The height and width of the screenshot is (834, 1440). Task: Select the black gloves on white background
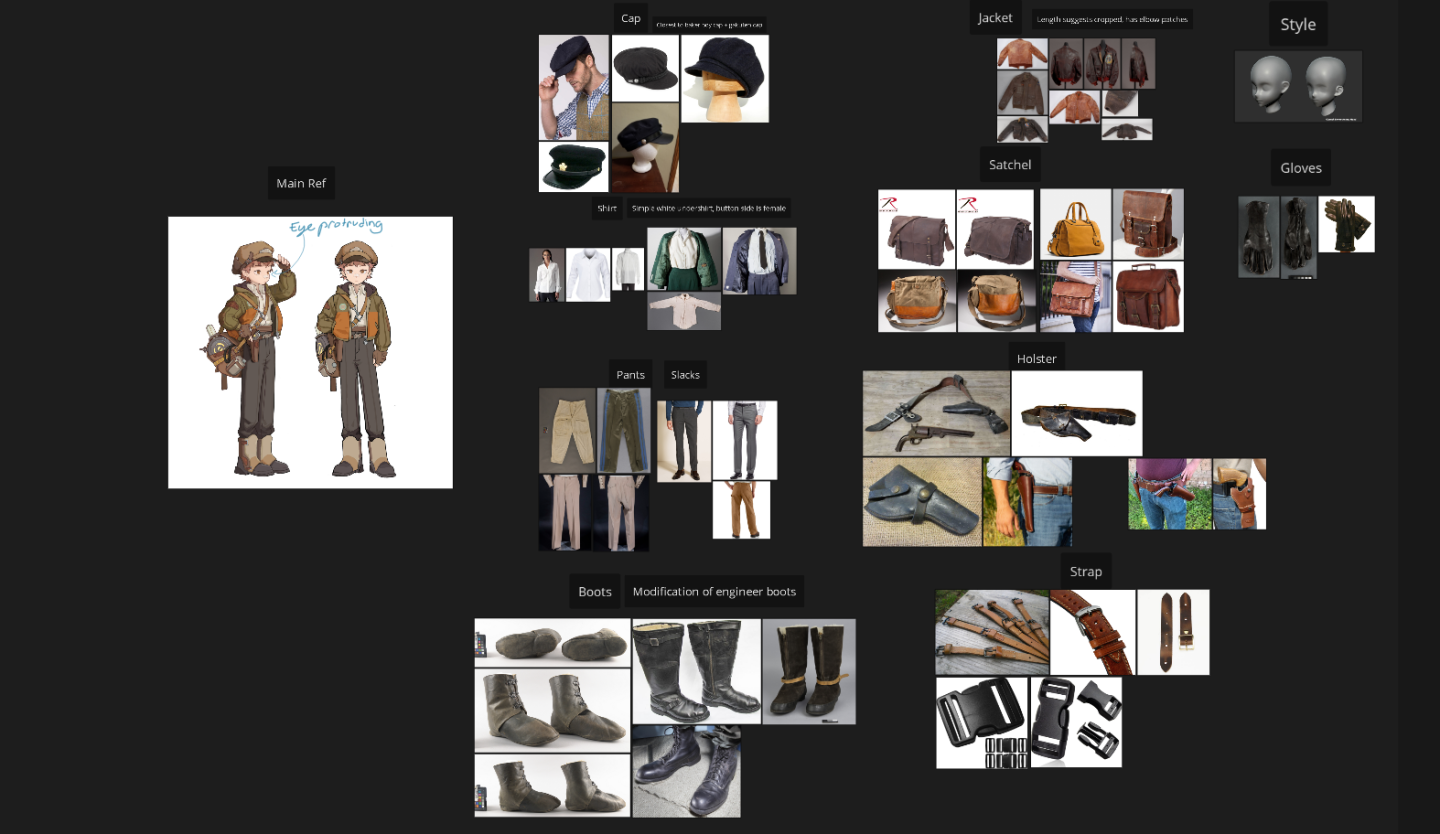[x=1346, y=224]
